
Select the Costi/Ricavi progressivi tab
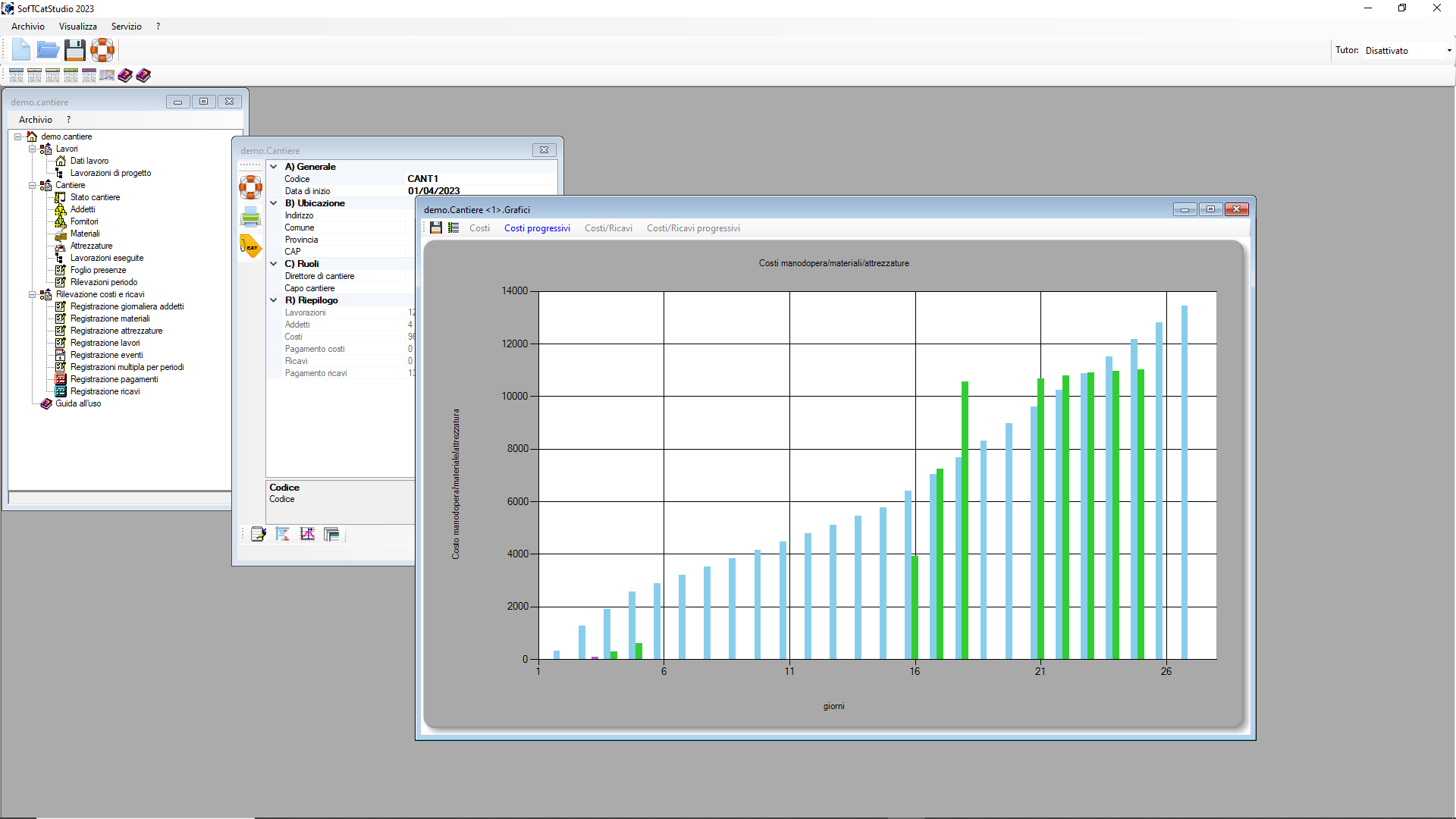(x=693, y=228)
